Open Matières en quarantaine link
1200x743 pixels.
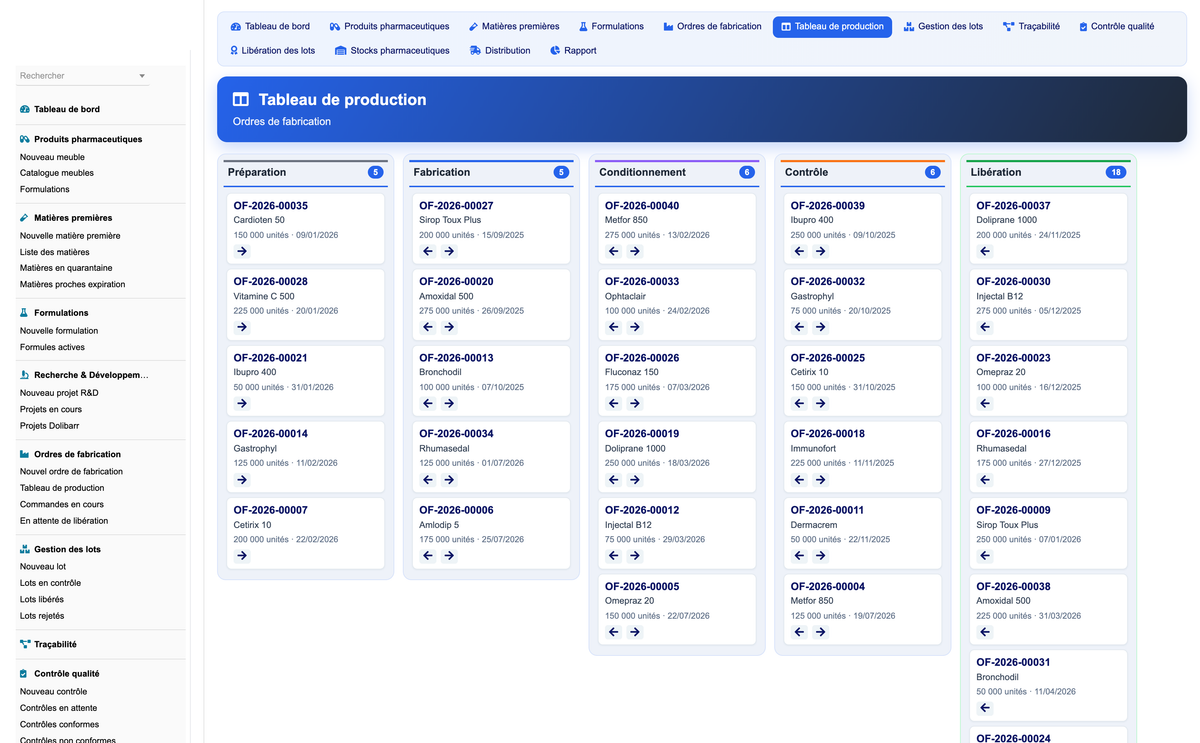[x=66, y=268]
